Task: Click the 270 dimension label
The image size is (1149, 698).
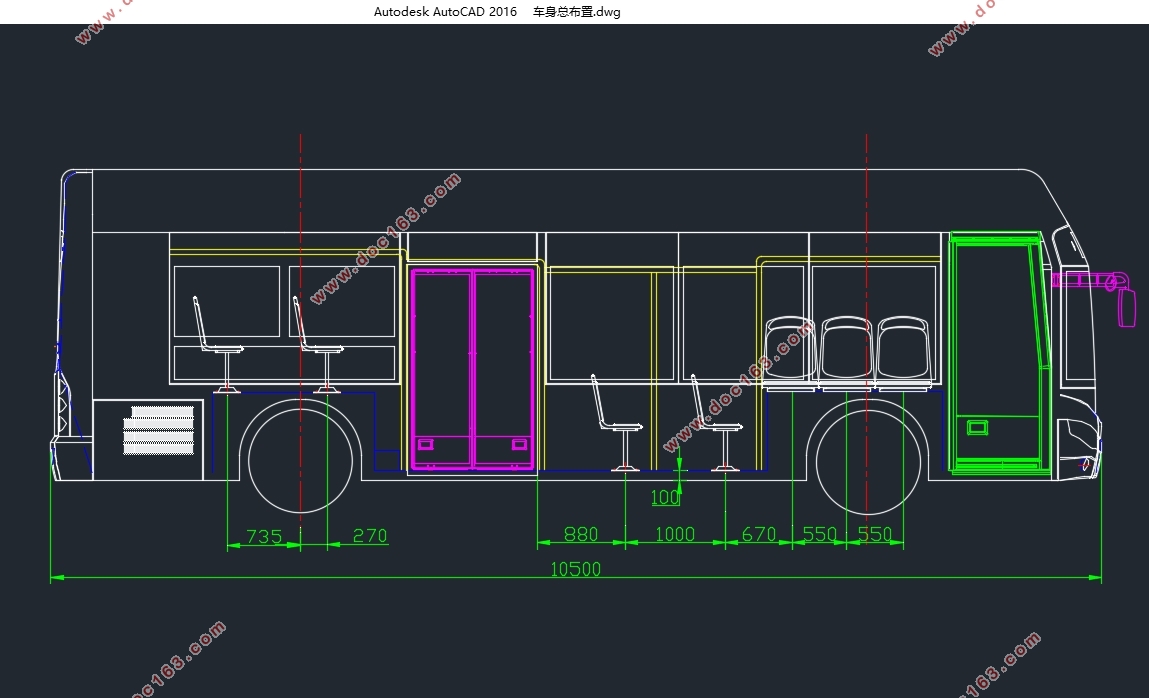Action: tap(370, 536)
